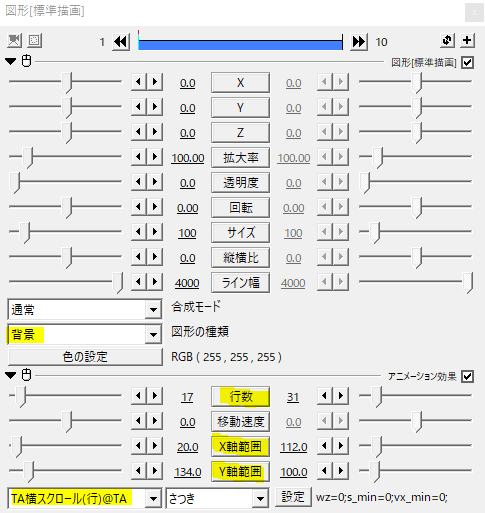Viewport: 485px width, 513px height.
Task: Jump to the object's last frame
Action: [359, 42]
